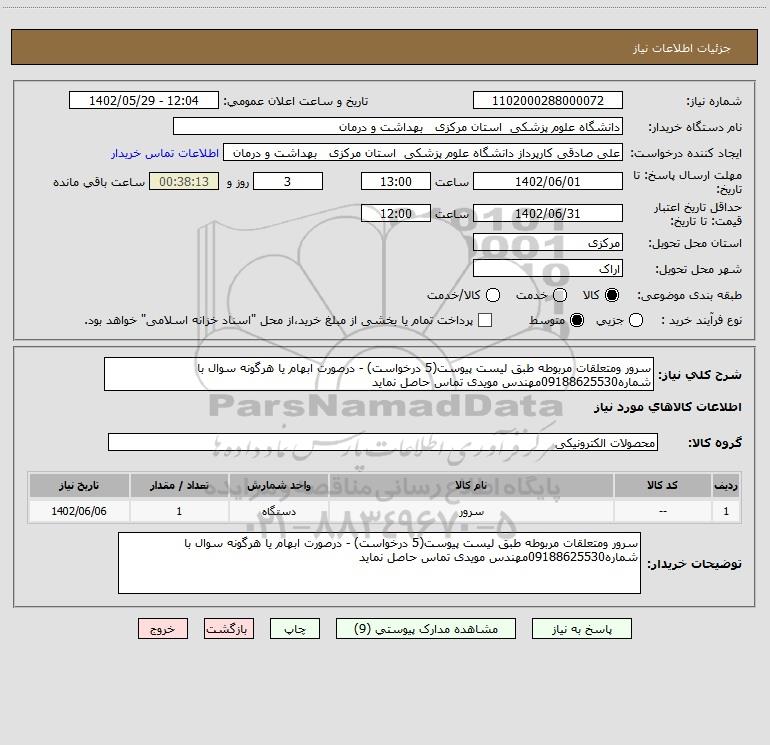The width and height of the screenshot is (770, 745).
Task: Select the کالا radio button
Action: [612, 295]
